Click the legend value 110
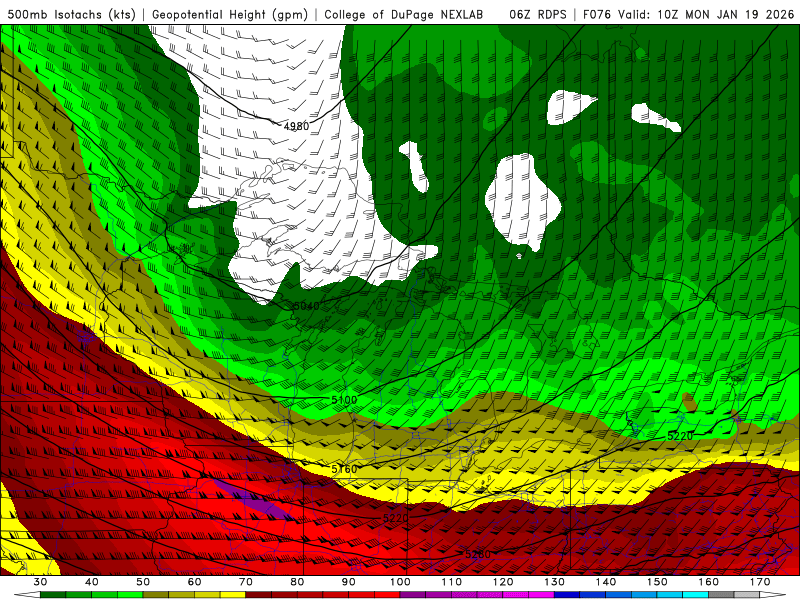Viewport: 800px width, 600px height. point(452,582)
